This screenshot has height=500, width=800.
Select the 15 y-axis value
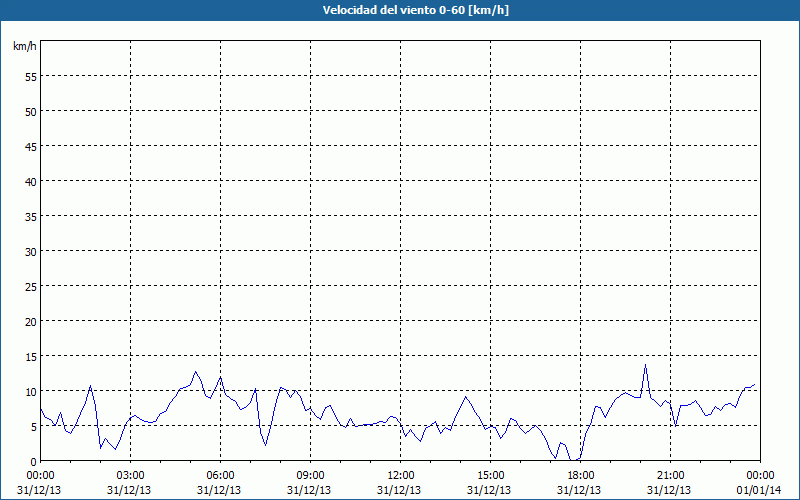click(31, 356)
